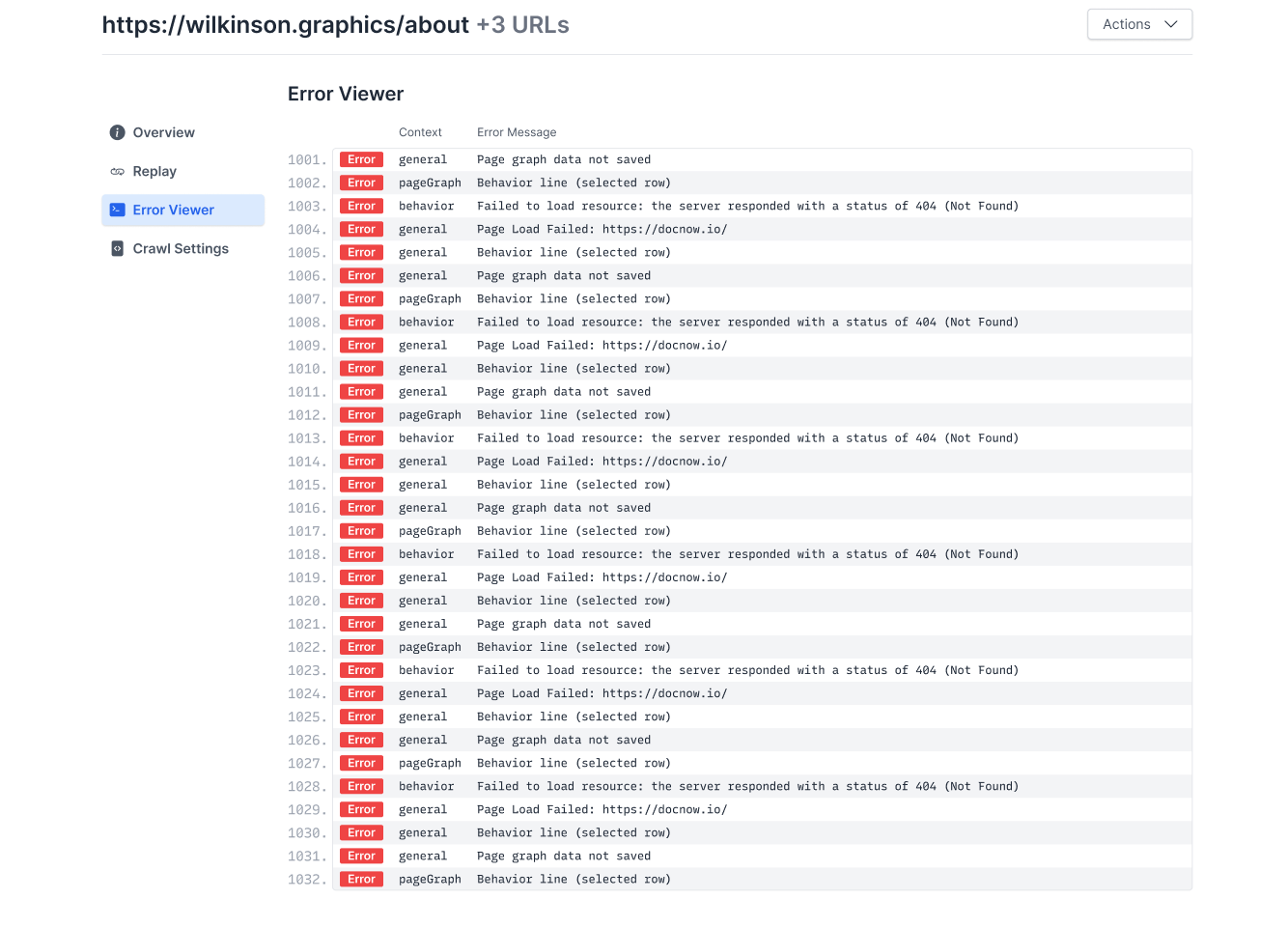Select the 404 error message on row 1003

(x=746, y=206)
